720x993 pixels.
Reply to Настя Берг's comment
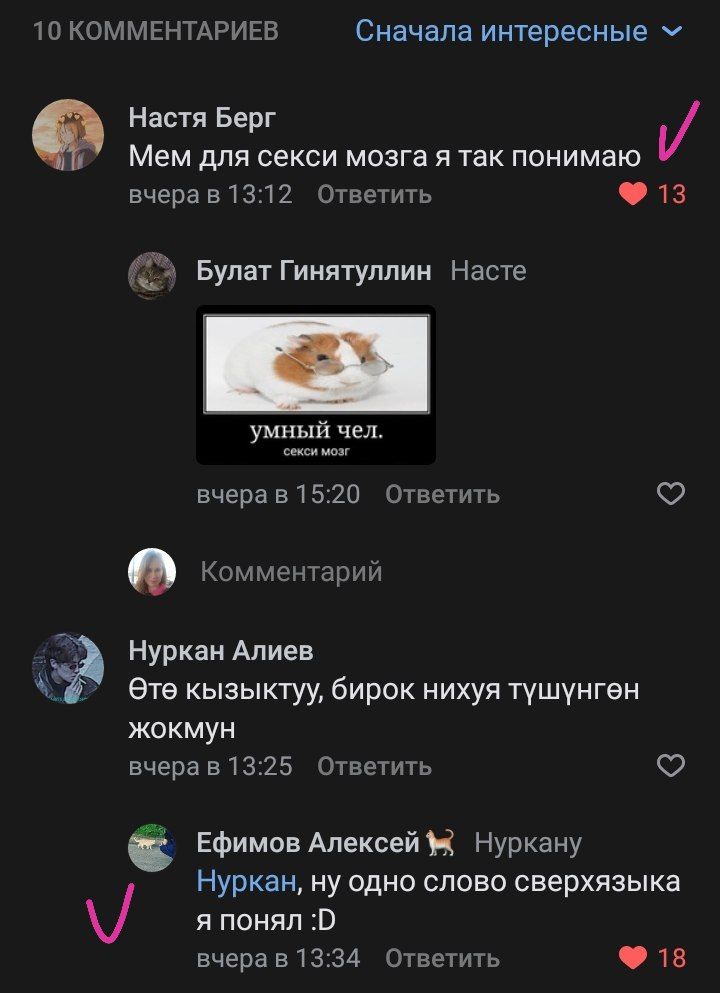374,194
